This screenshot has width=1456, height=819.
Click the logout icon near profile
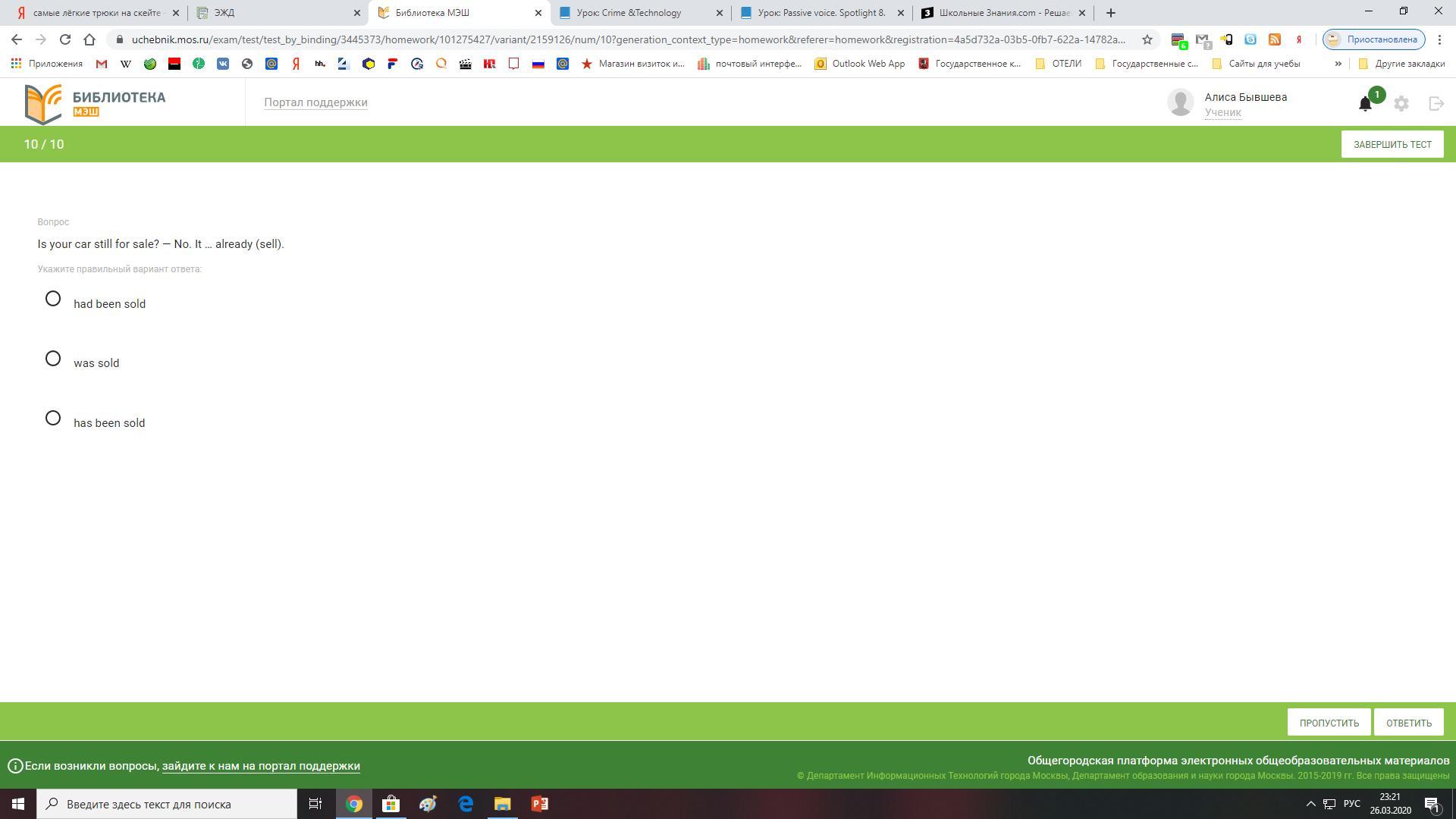pos(1436,104)
